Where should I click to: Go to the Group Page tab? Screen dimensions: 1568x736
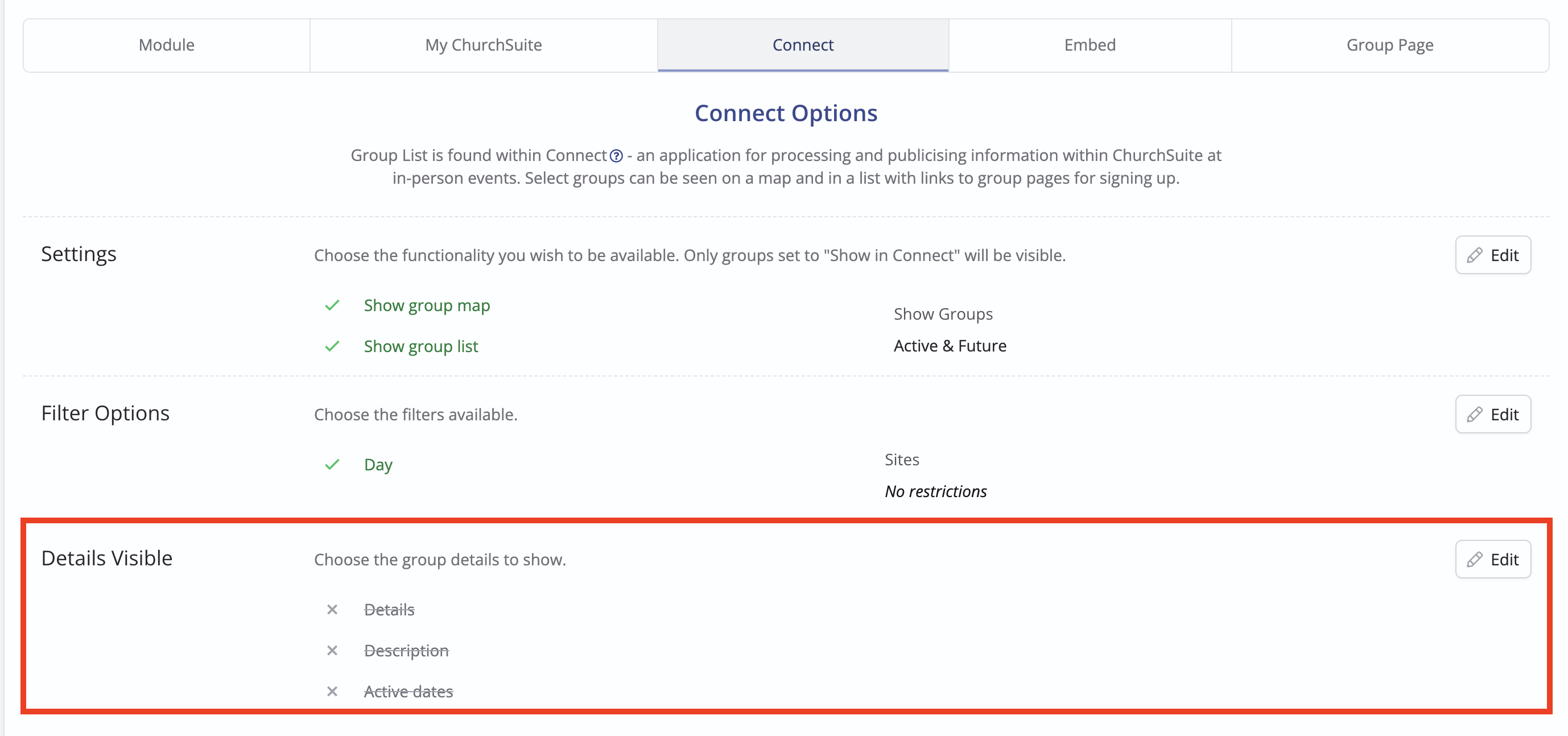pos(1390,45)
